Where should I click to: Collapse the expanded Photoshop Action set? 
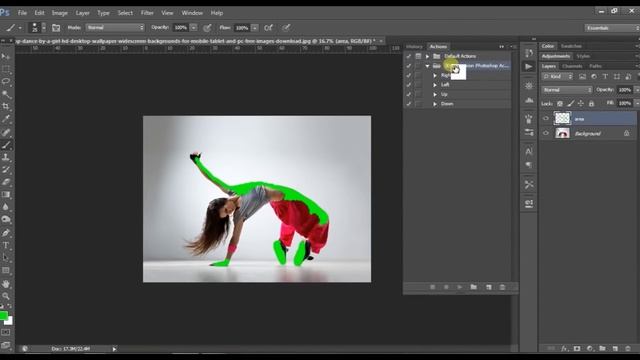point(427,66)
